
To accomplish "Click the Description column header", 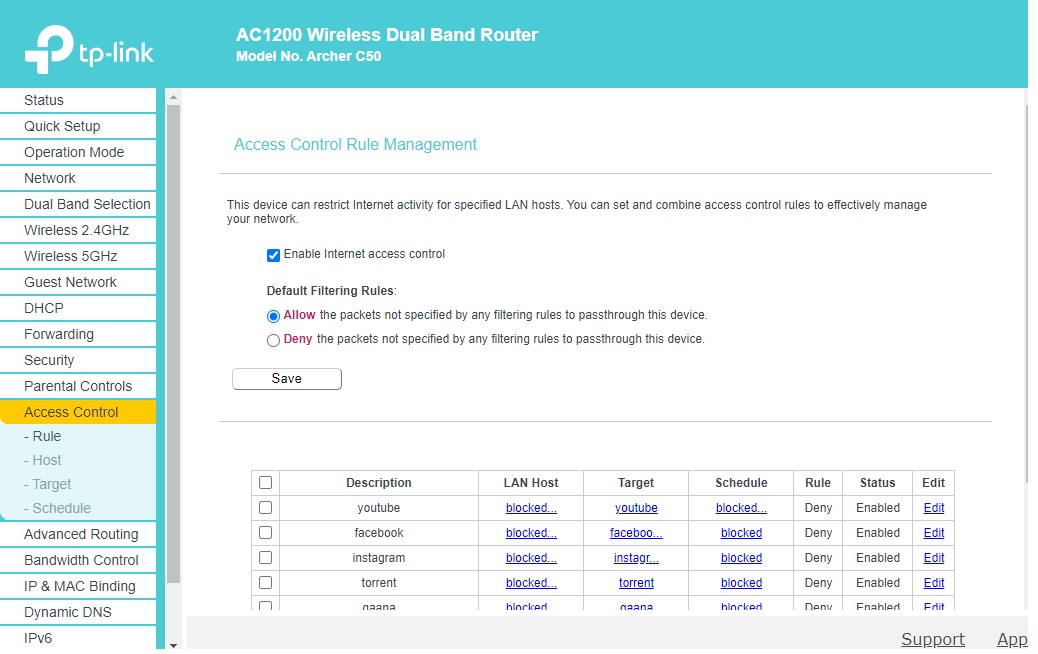I will coord(379,483).
